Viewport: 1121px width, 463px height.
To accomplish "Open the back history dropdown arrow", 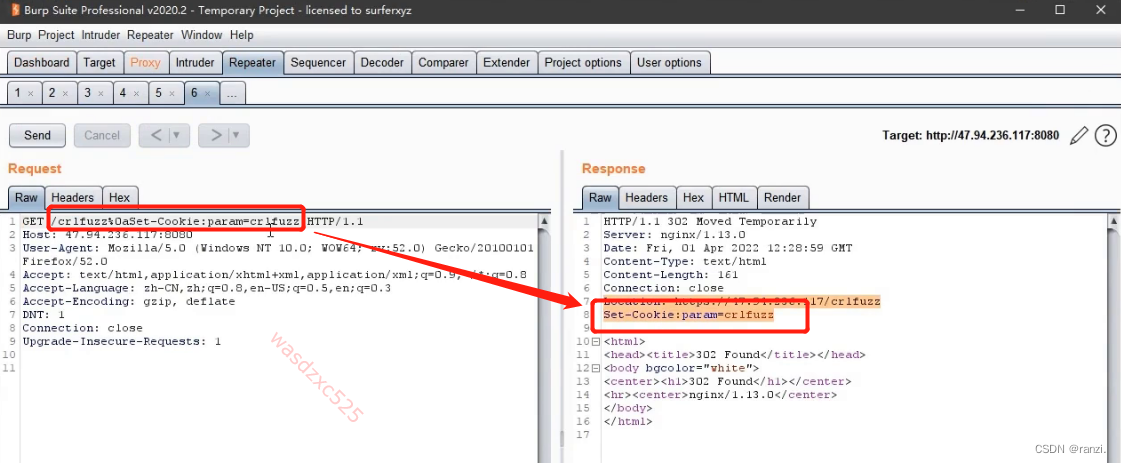I will pos(177,135).
